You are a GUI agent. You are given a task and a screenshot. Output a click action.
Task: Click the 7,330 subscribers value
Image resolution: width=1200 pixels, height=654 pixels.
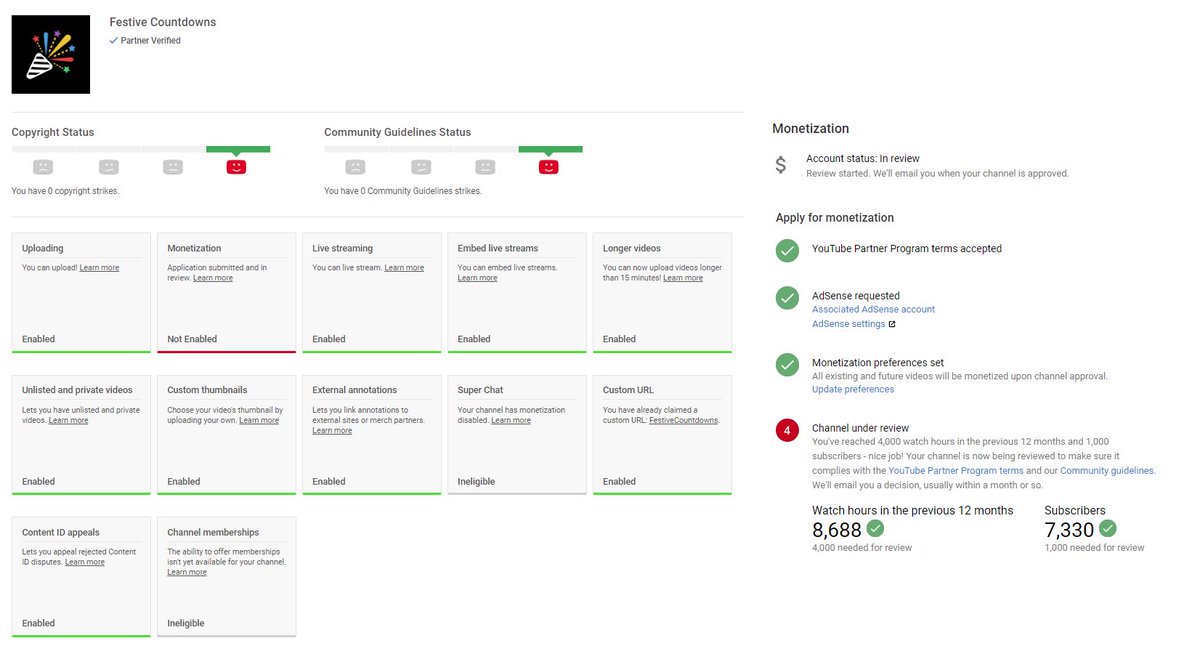1069,530
